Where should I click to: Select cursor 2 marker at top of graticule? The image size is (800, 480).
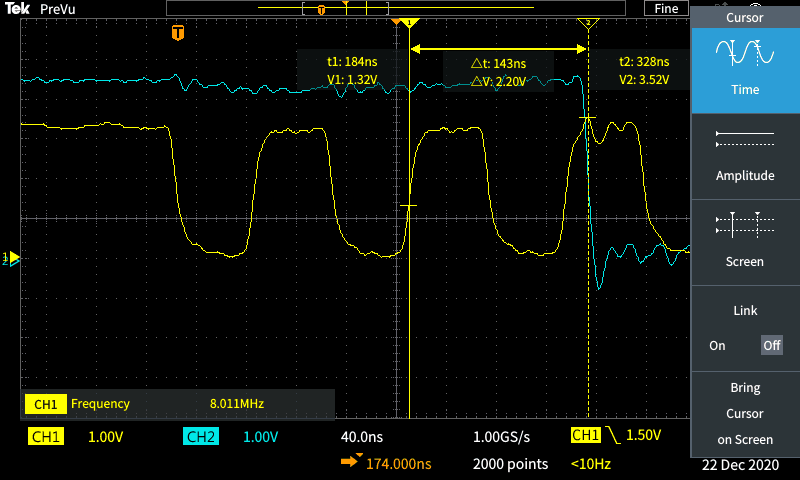[x=589, y=23]
